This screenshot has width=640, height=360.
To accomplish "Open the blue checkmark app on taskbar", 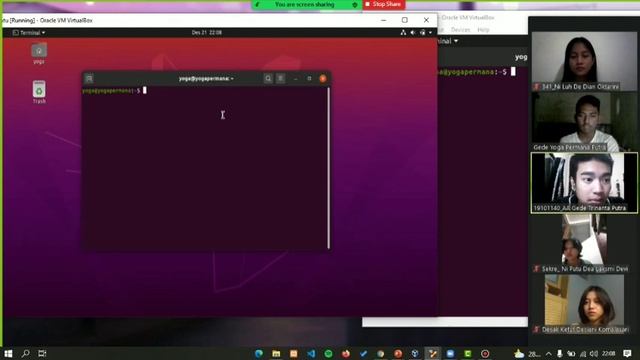I will click(x=363, y=353).
